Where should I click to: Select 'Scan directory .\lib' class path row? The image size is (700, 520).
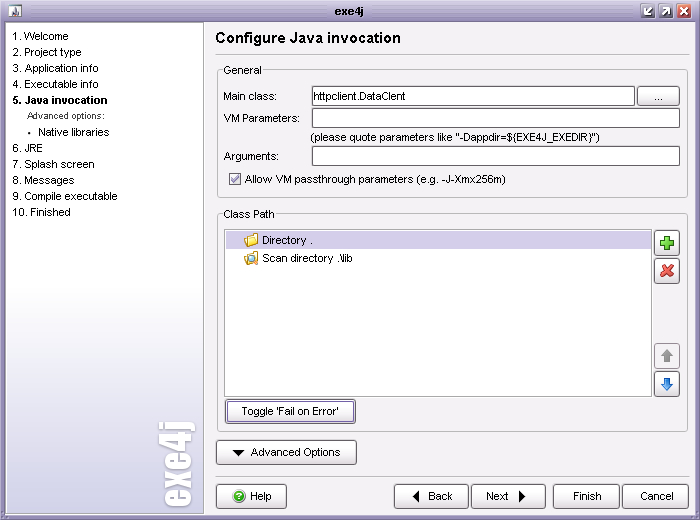pyautogui.click(x=438, y=258)
